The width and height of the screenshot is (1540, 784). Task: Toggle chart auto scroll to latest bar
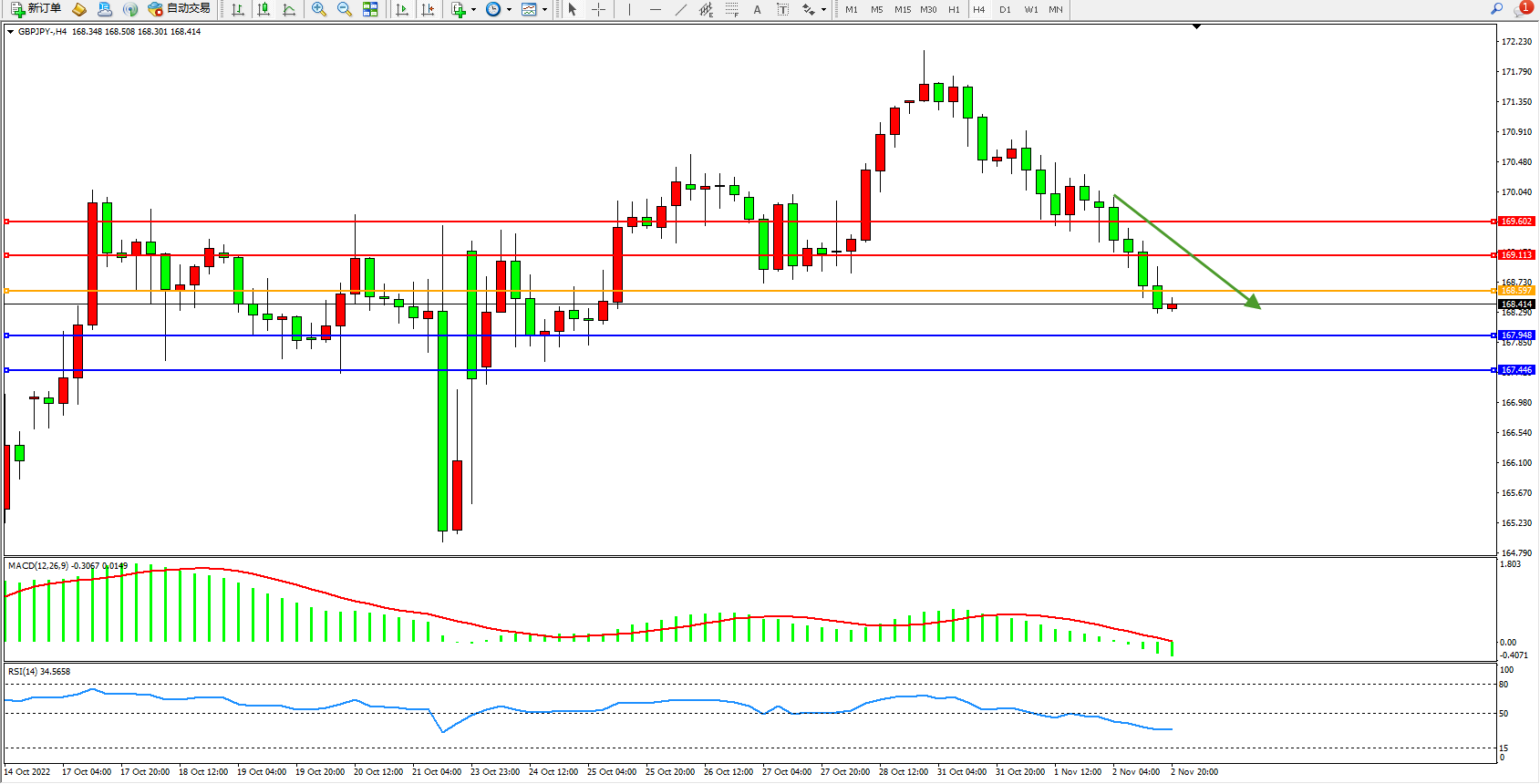pos(402,9)
